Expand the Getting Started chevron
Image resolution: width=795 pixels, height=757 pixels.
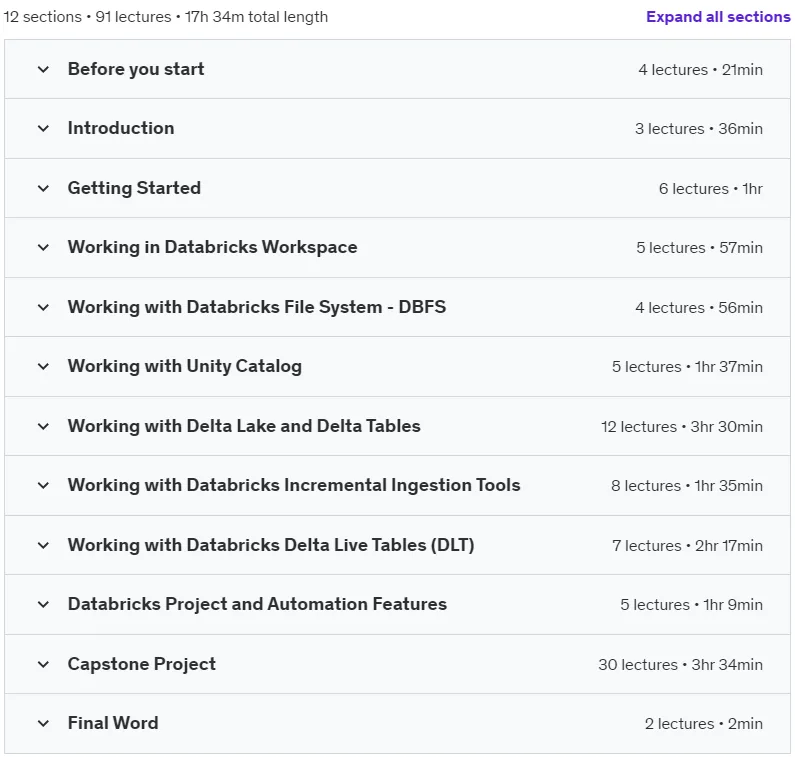click(x=44, y=189)
